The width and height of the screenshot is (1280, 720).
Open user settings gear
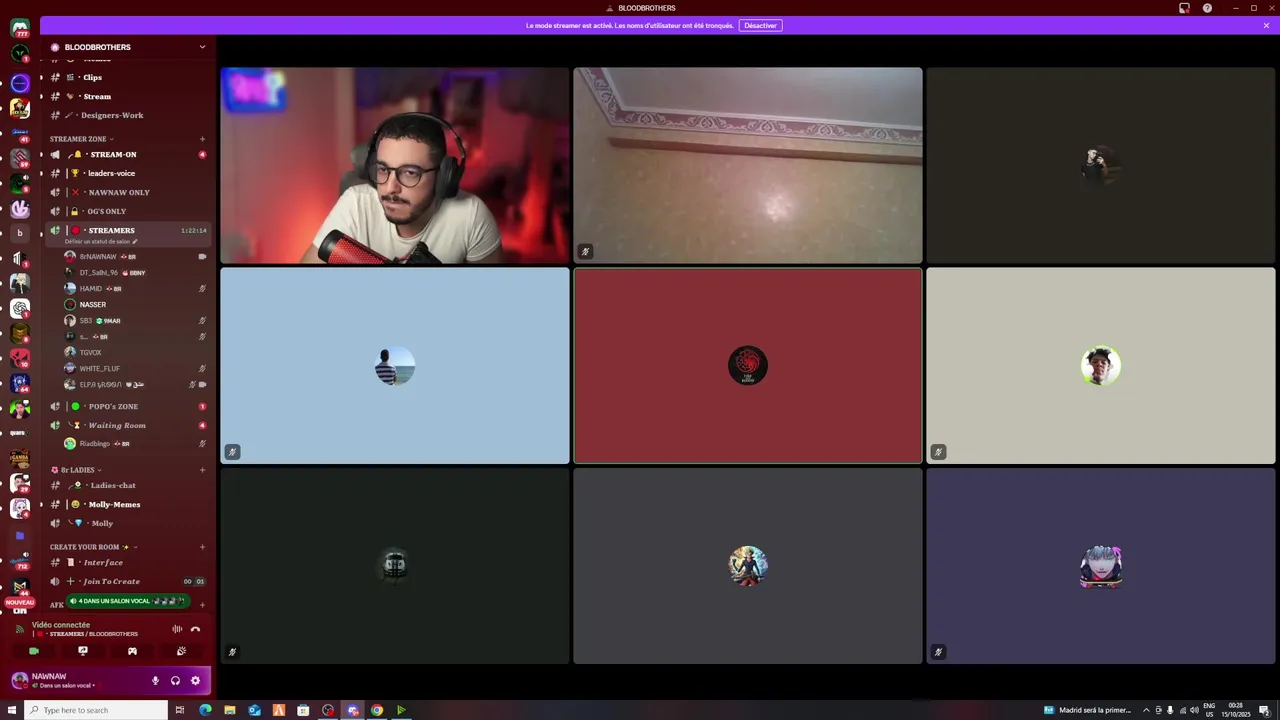(195, 680)
